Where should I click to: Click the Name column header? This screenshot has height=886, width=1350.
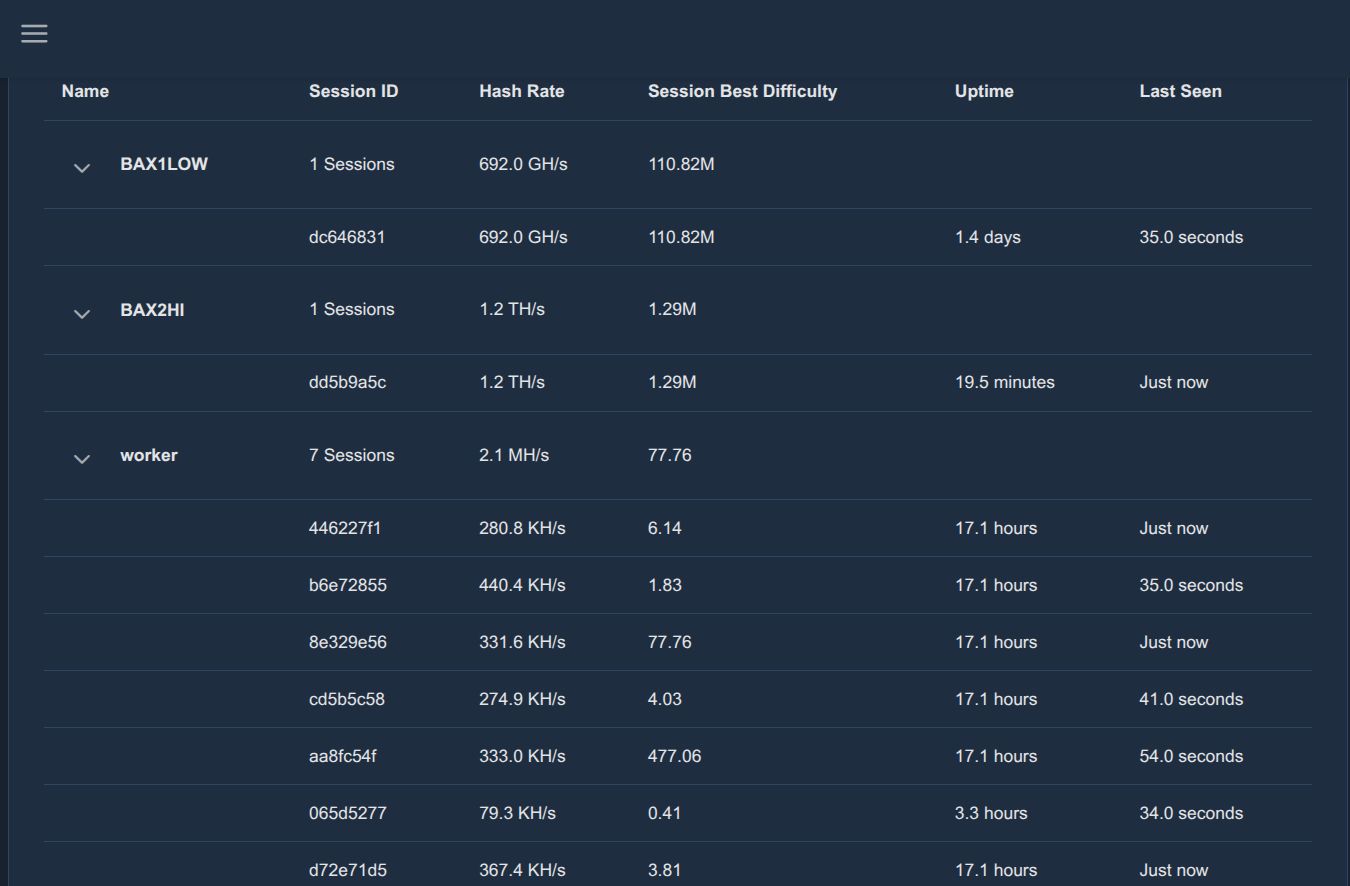click(x=85, y=91)
